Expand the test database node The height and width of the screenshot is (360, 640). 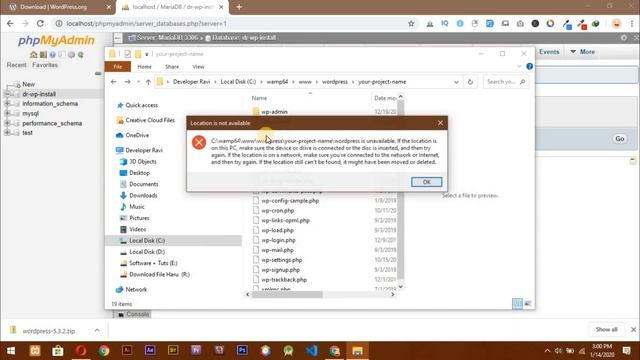click(7, 133)
